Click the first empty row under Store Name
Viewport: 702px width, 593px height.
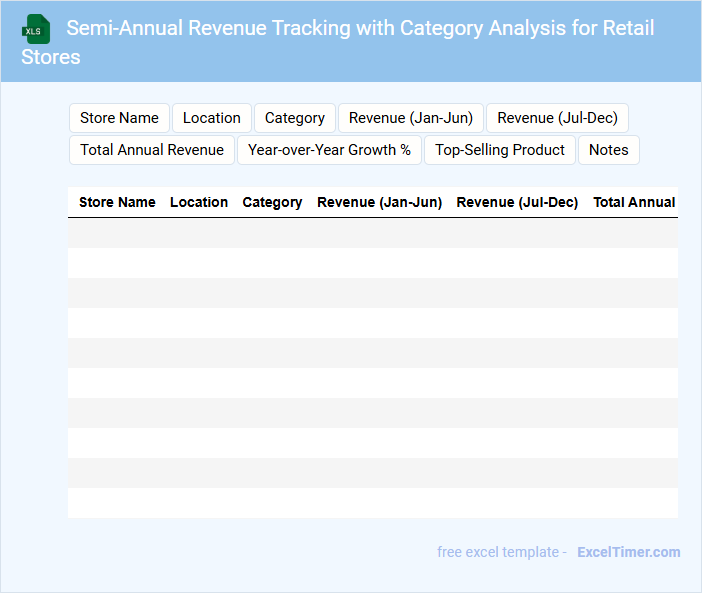tap(117, 233)
